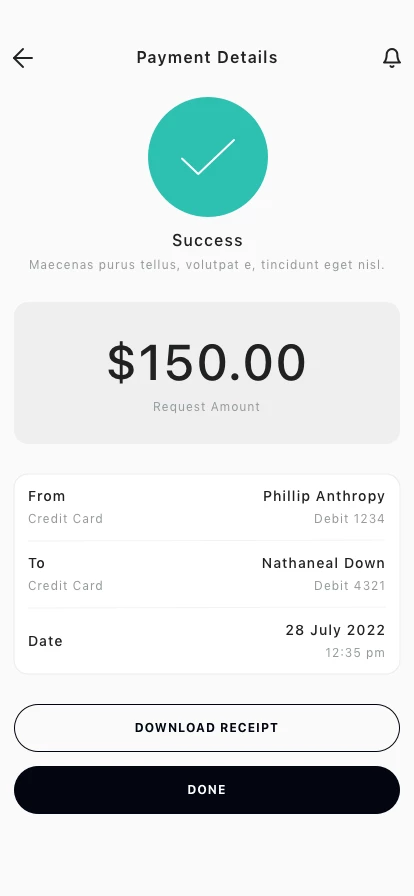
Task: Tap the Debit 4321 card number
Action: coord(349,586)
